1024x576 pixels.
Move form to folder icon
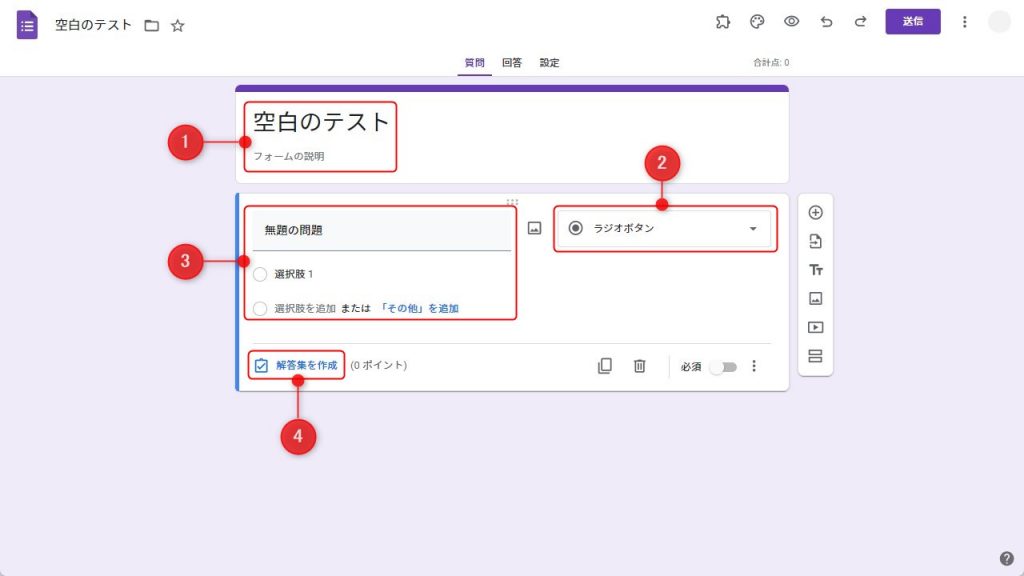point(152,25)
